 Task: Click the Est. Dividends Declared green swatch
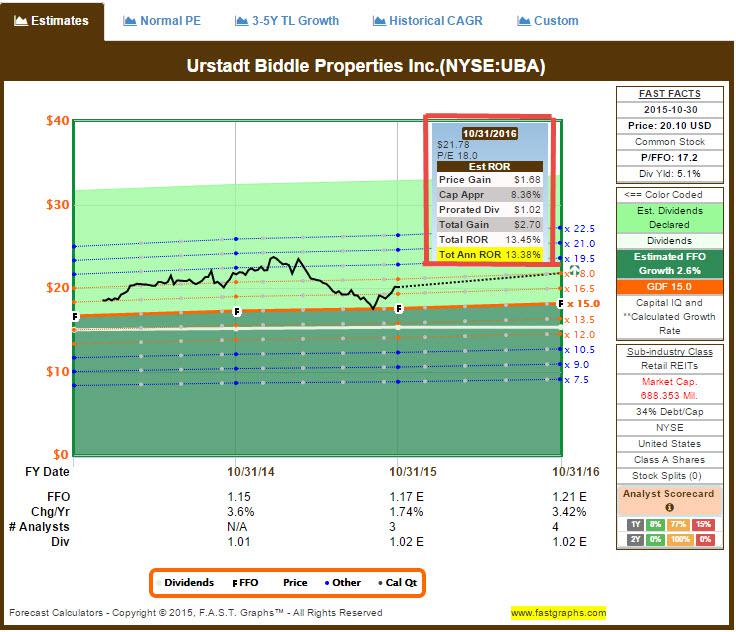pyautogui.click(x=669, y=217)
